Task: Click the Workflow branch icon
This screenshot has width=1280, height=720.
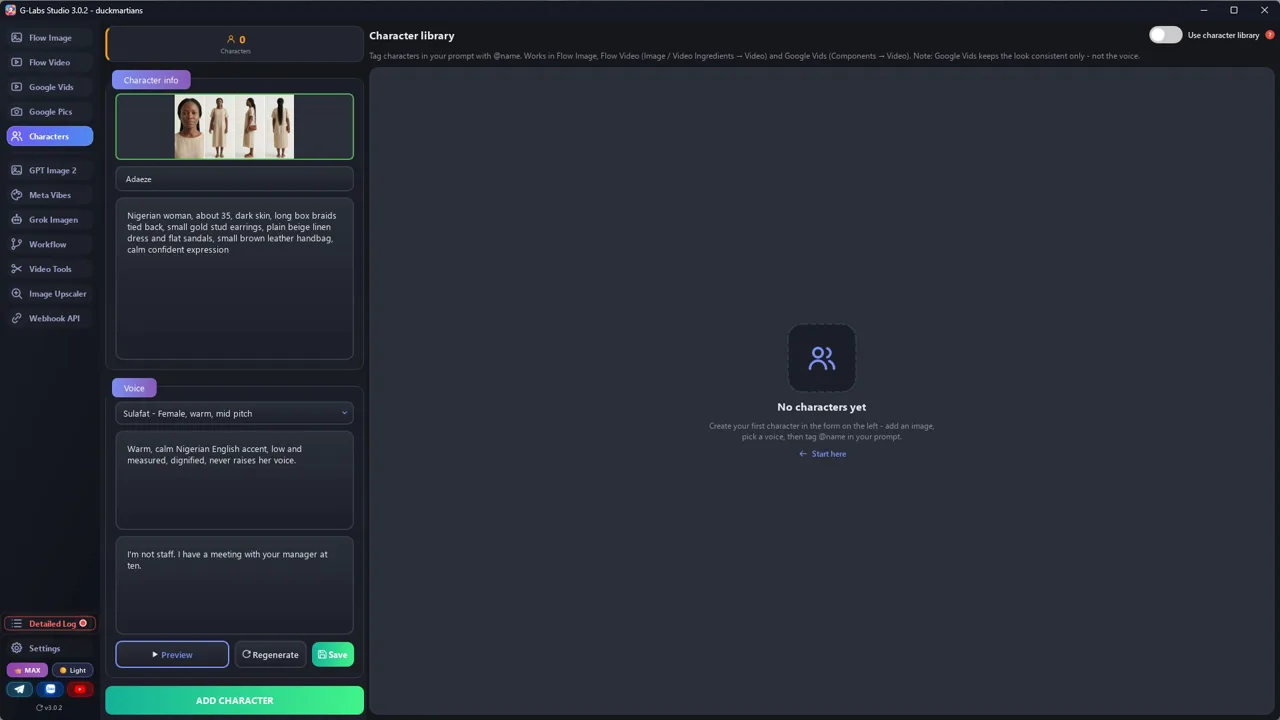Action: [x=16, y=244]
